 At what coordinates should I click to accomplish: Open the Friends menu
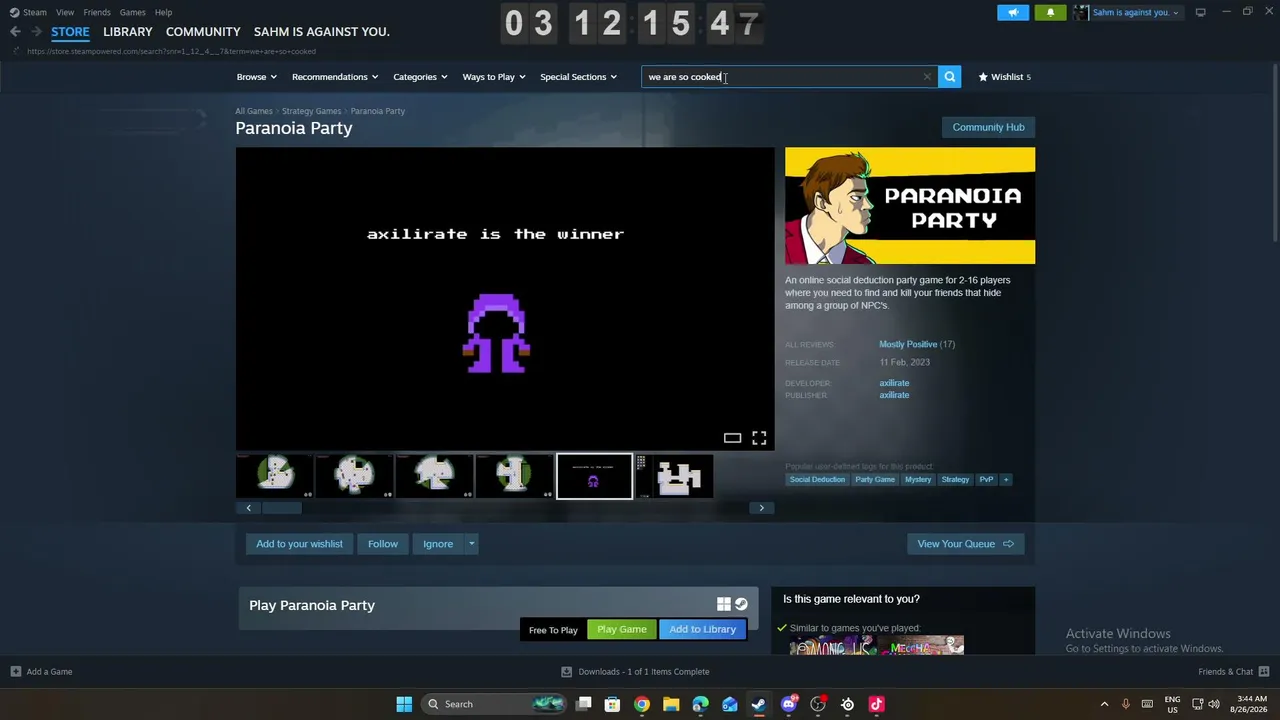coord(97,12)
